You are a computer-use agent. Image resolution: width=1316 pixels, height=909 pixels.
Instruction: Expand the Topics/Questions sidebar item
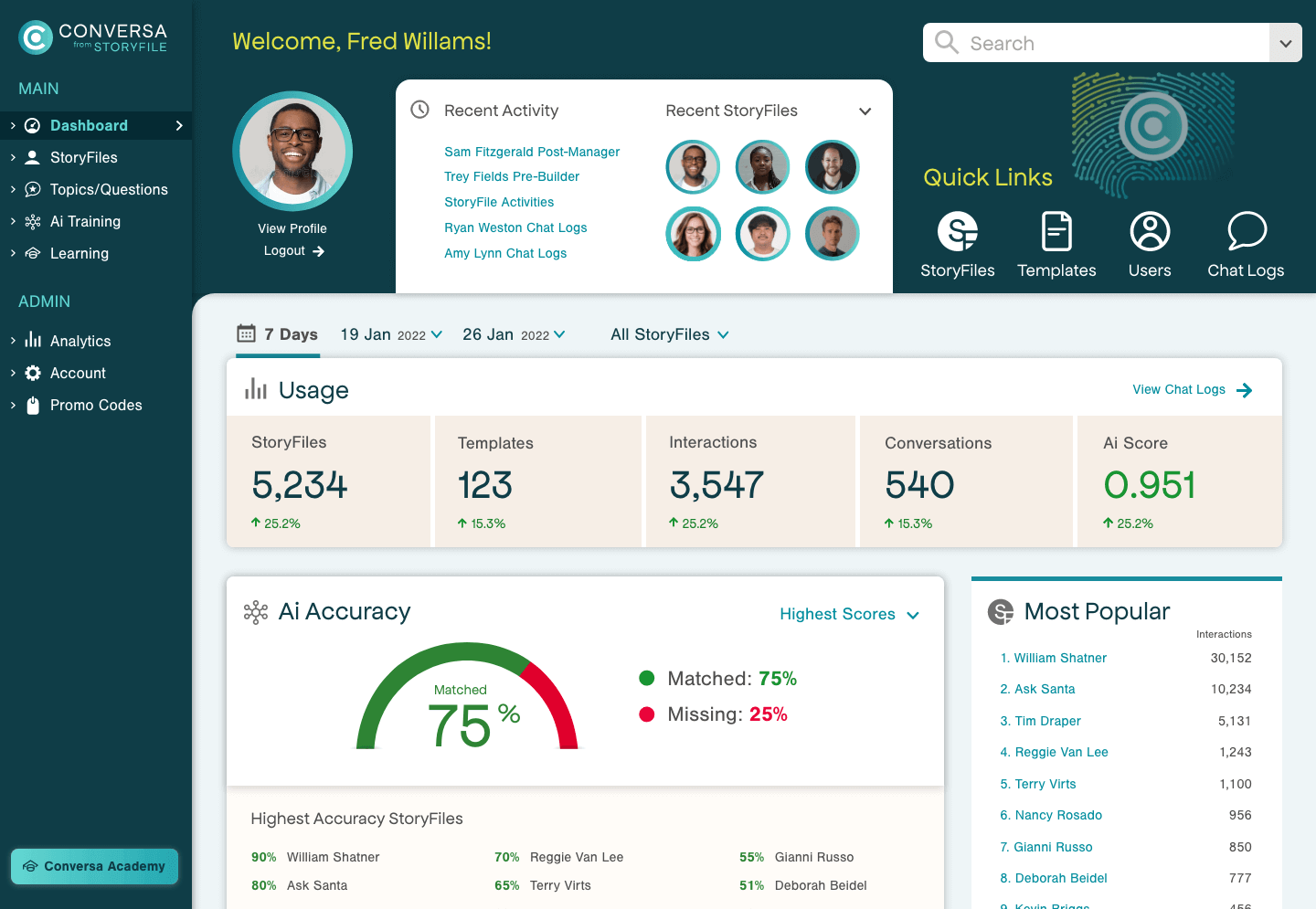tap(13, 189)
